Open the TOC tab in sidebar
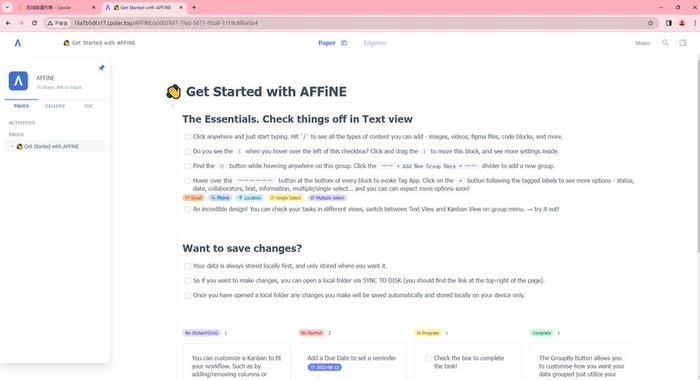700x380 pixels. point(88,106)
